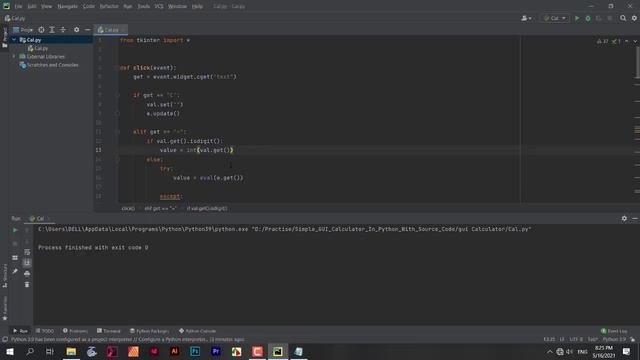The height and width of the screenshot is (360, 640).
Task: Toggle the Favorites side tool window tab
Action: pos(4,309)
